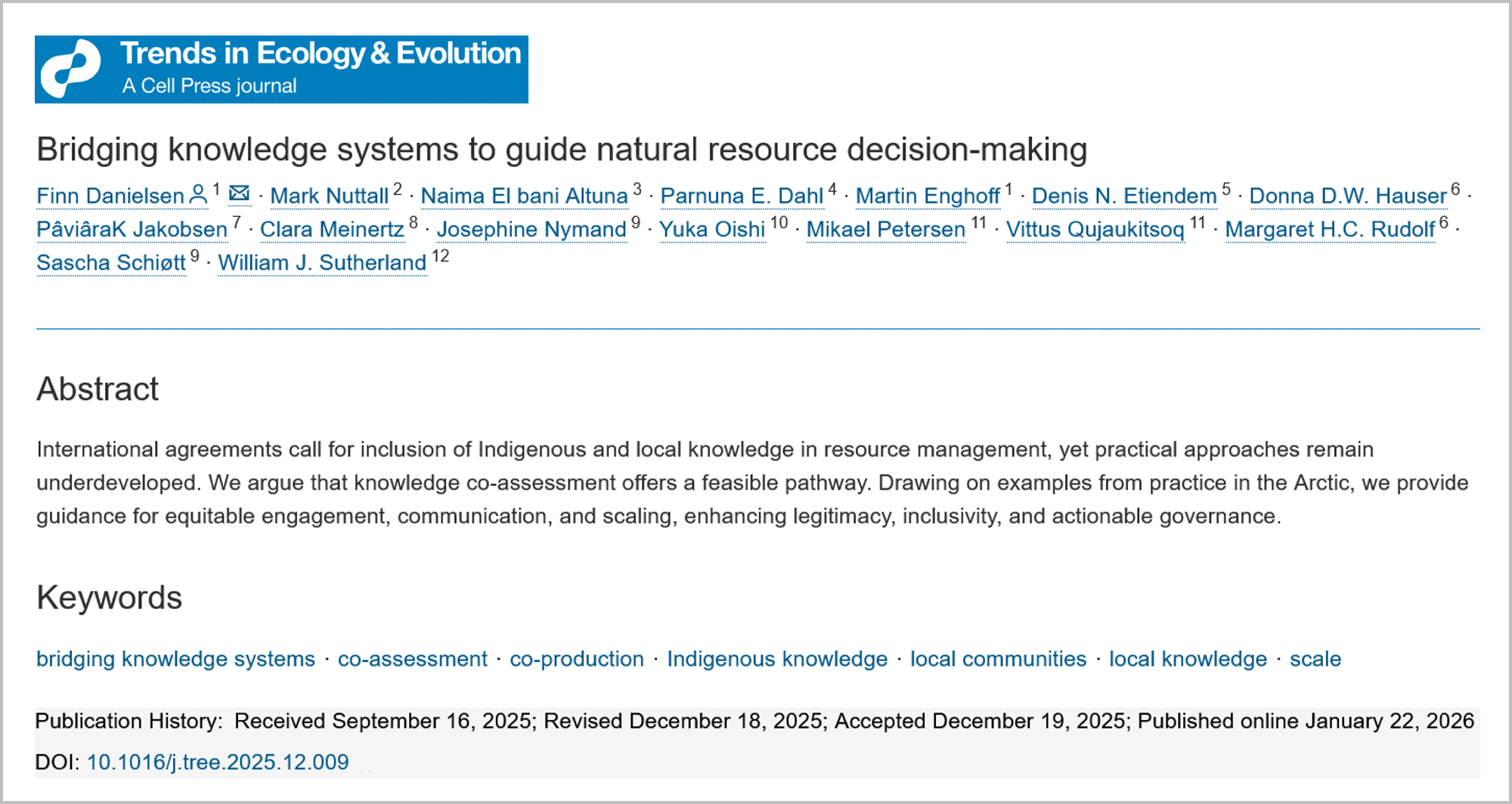Click on Clara Meinertz author name
The width and height of the screenshot is (1512, 804).
pos(332,230)
